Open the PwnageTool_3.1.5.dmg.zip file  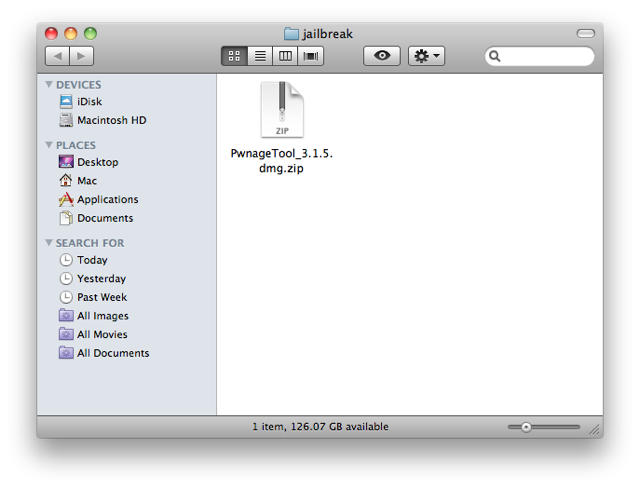pos(281,110)
